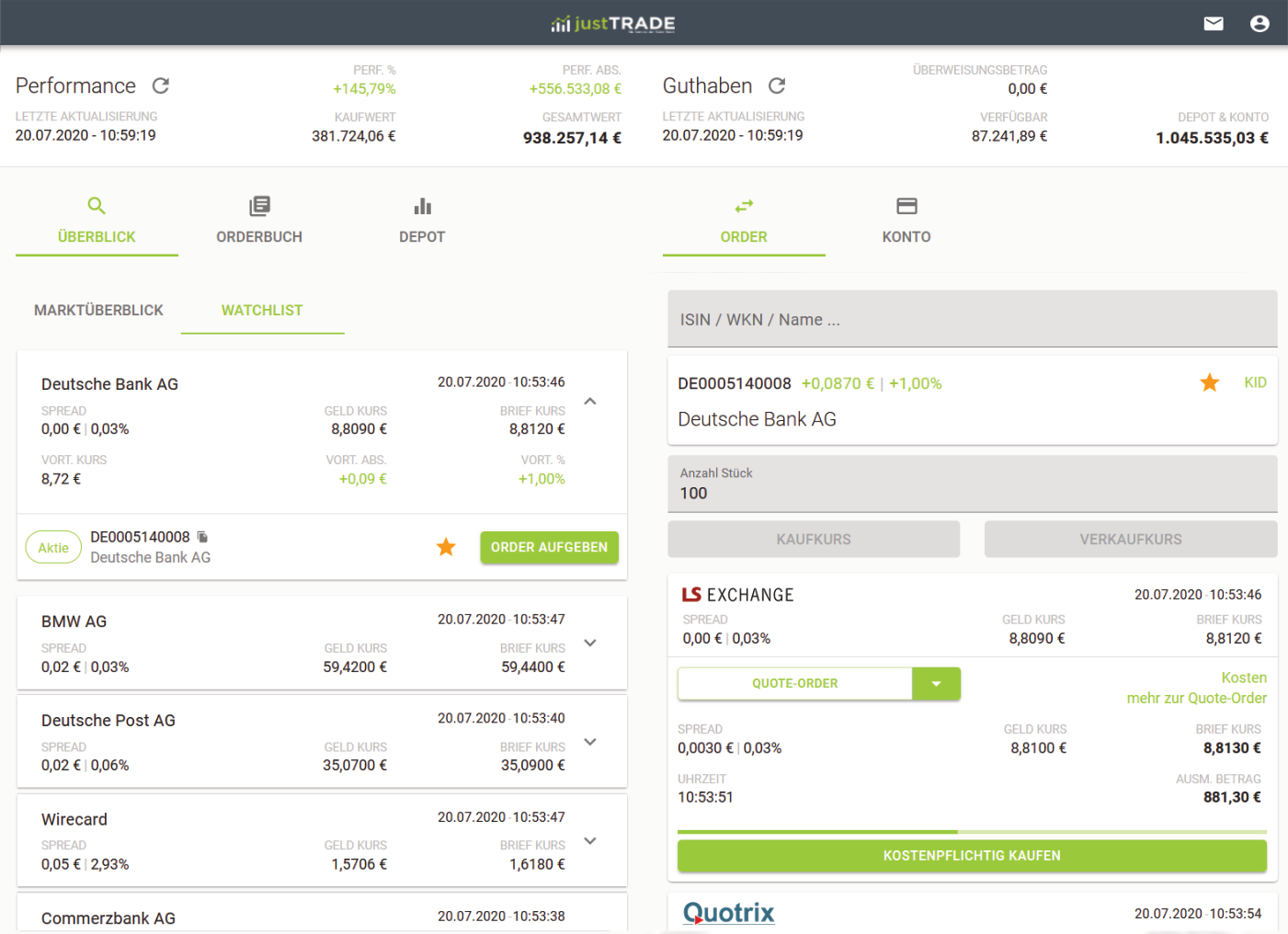Image resolution: width=1288 pixels, height=934 pixels.
Task: Open the user account profile icon
Action: pyautogui.click(x=1260, y=24)
